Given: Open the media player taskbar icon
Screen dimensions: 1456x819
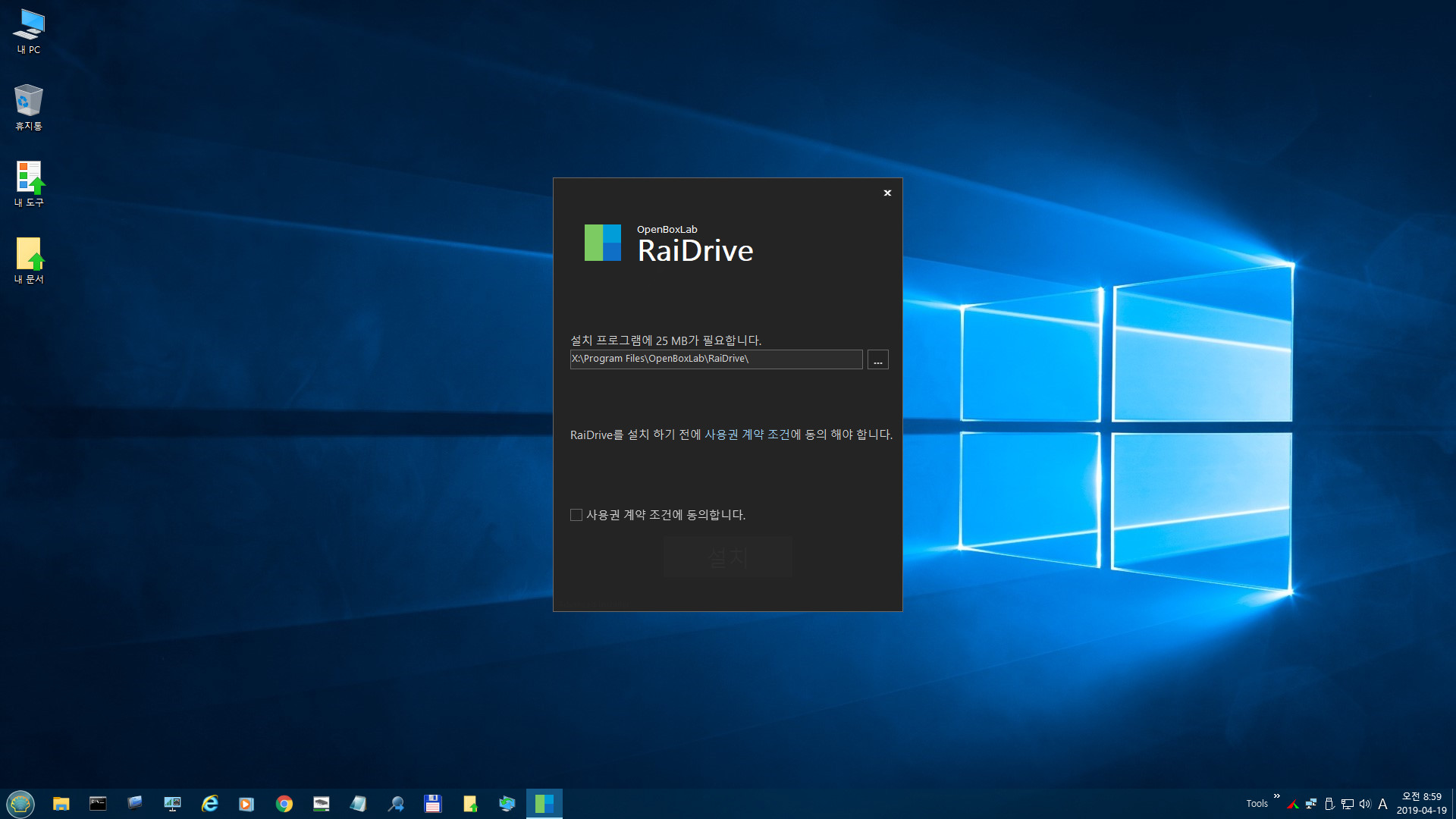Looking at the screenshot, I should [246, 804].
